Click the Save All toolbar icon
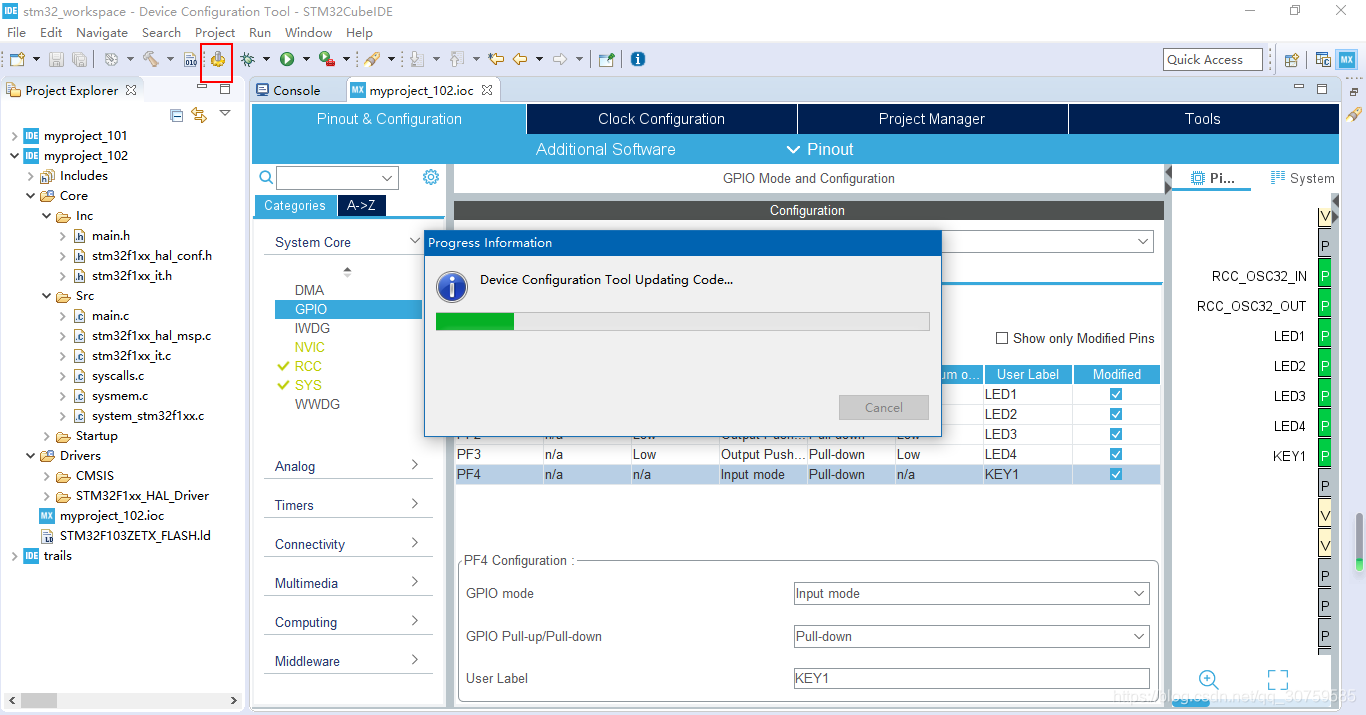Image resolution: width=1366 pixels, height=715 pixels. pos(79,60)
